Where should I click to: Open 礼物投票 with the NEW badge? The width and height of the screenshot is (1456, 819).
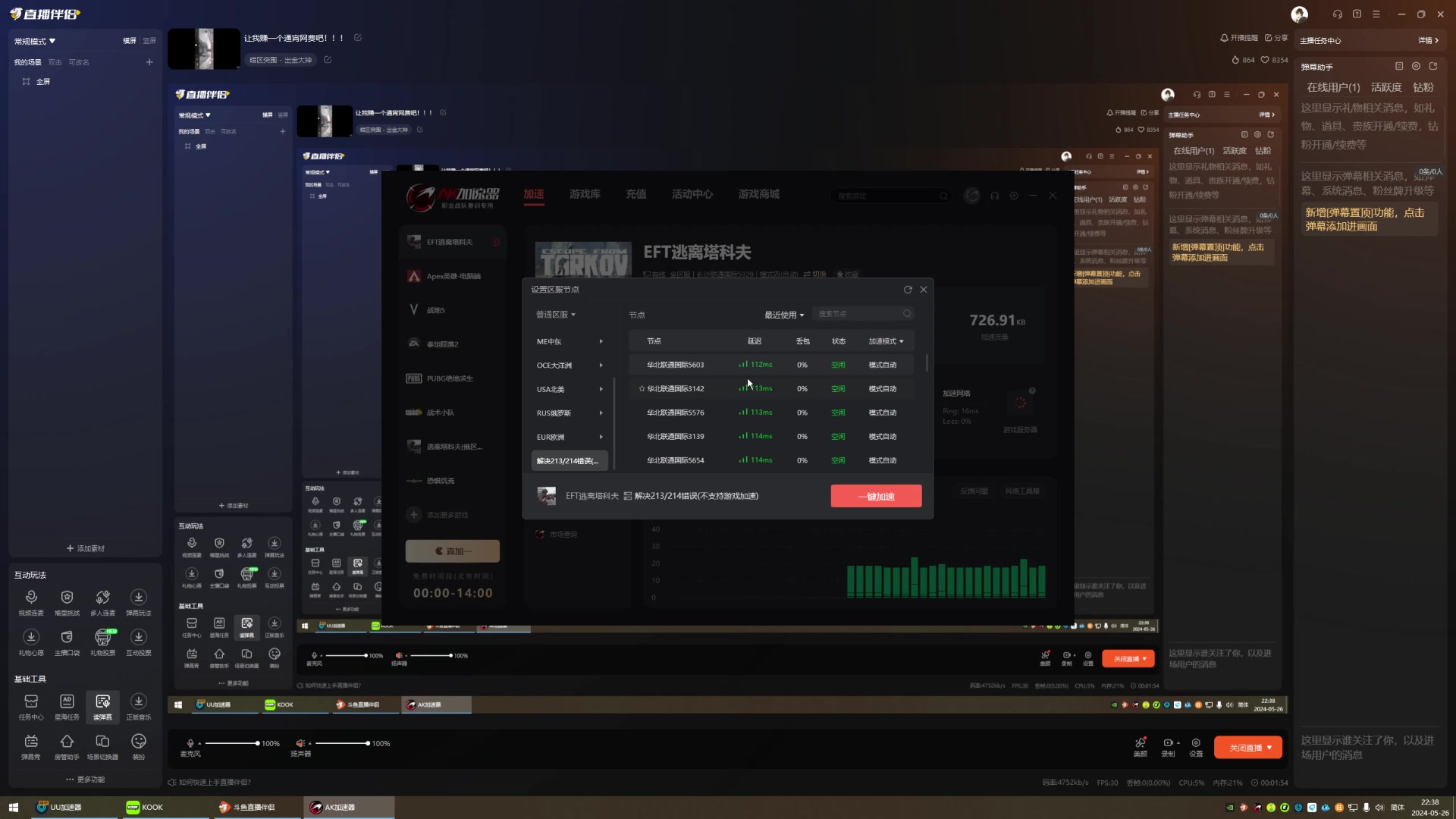click(102, 642)
